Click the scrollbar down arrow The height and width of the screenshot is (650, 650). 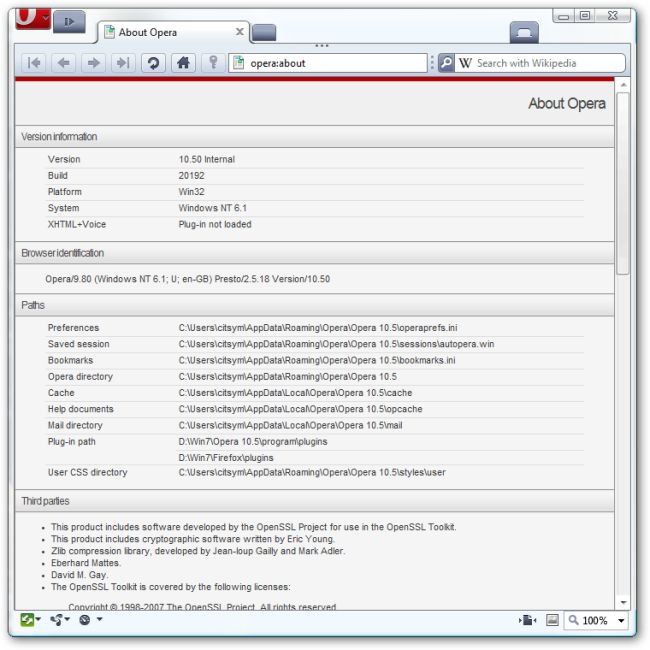[623, 602]
